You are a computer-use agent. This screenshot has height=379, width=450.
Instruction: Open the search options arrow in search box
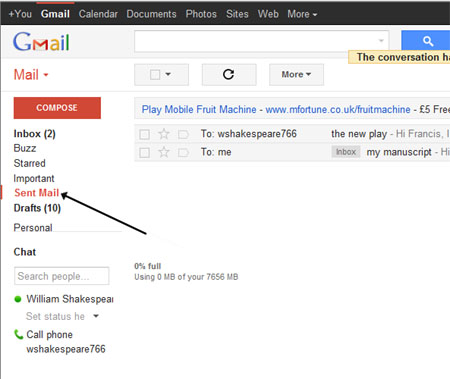pyautogui.click(x=381, y=41)
